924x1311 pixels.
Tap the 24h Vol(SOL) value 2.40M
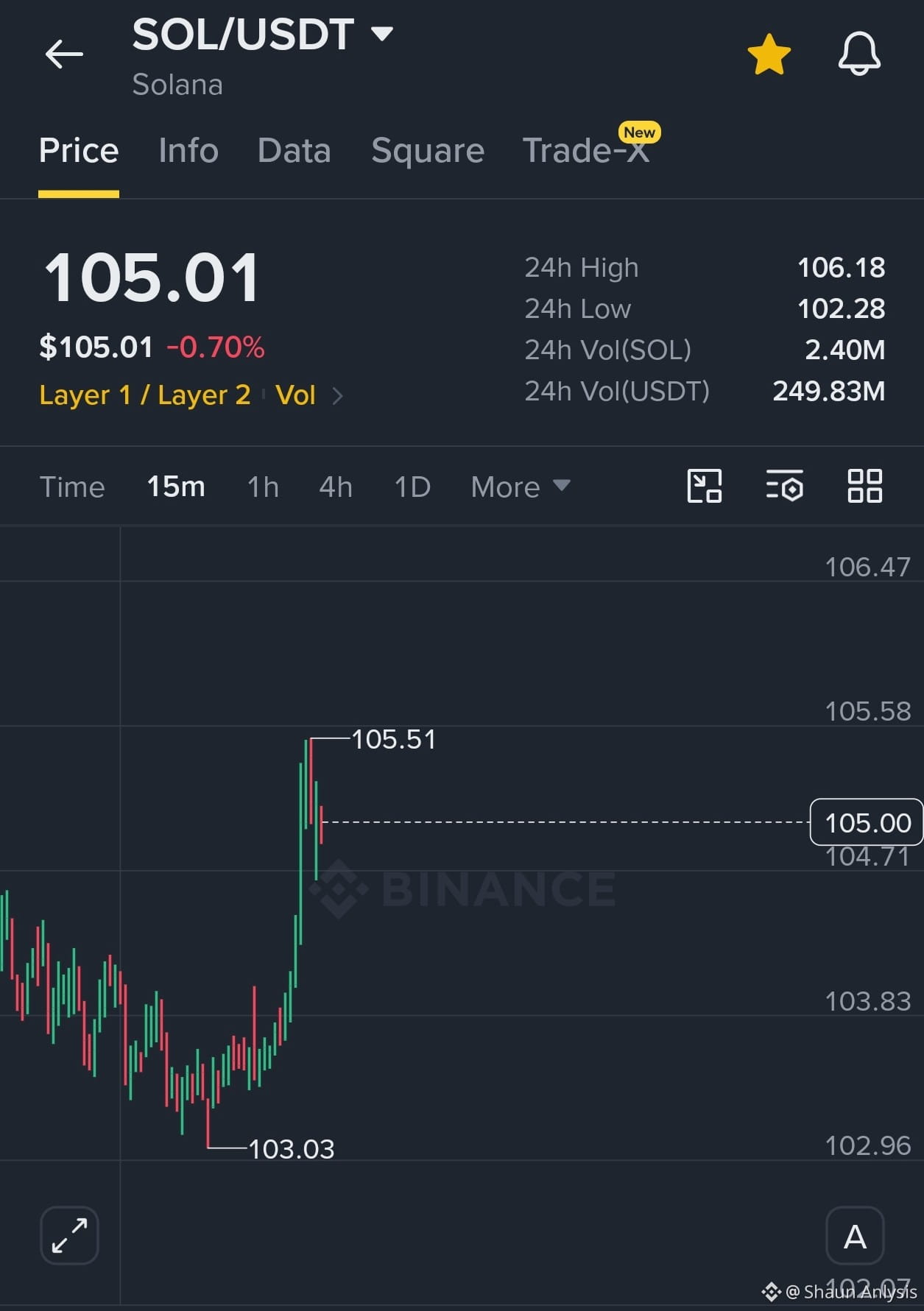845,350
